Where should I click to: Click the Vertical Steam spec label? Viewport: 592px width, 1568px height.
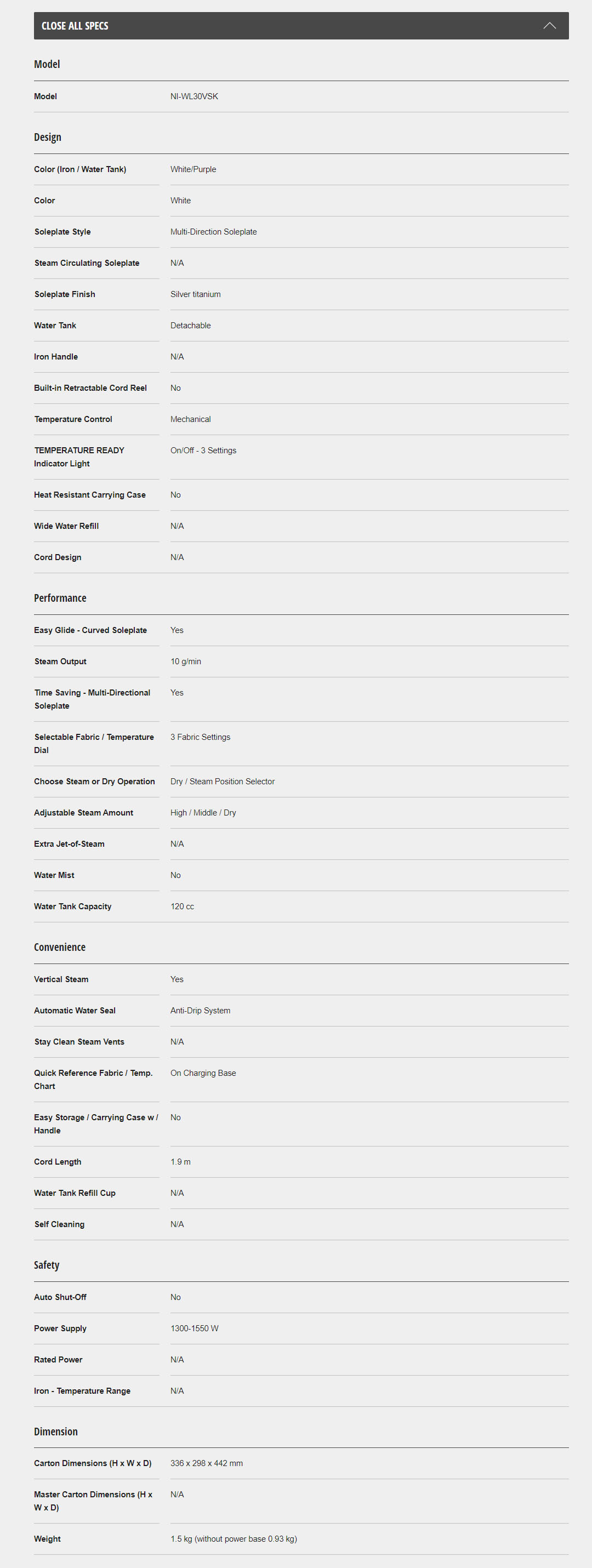(61, 979)
